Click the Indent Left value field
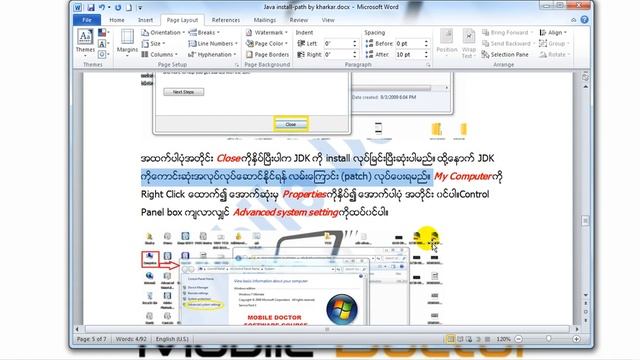Image resolution: width=640 pixels, height=360 pixels. tap(338, 43)
